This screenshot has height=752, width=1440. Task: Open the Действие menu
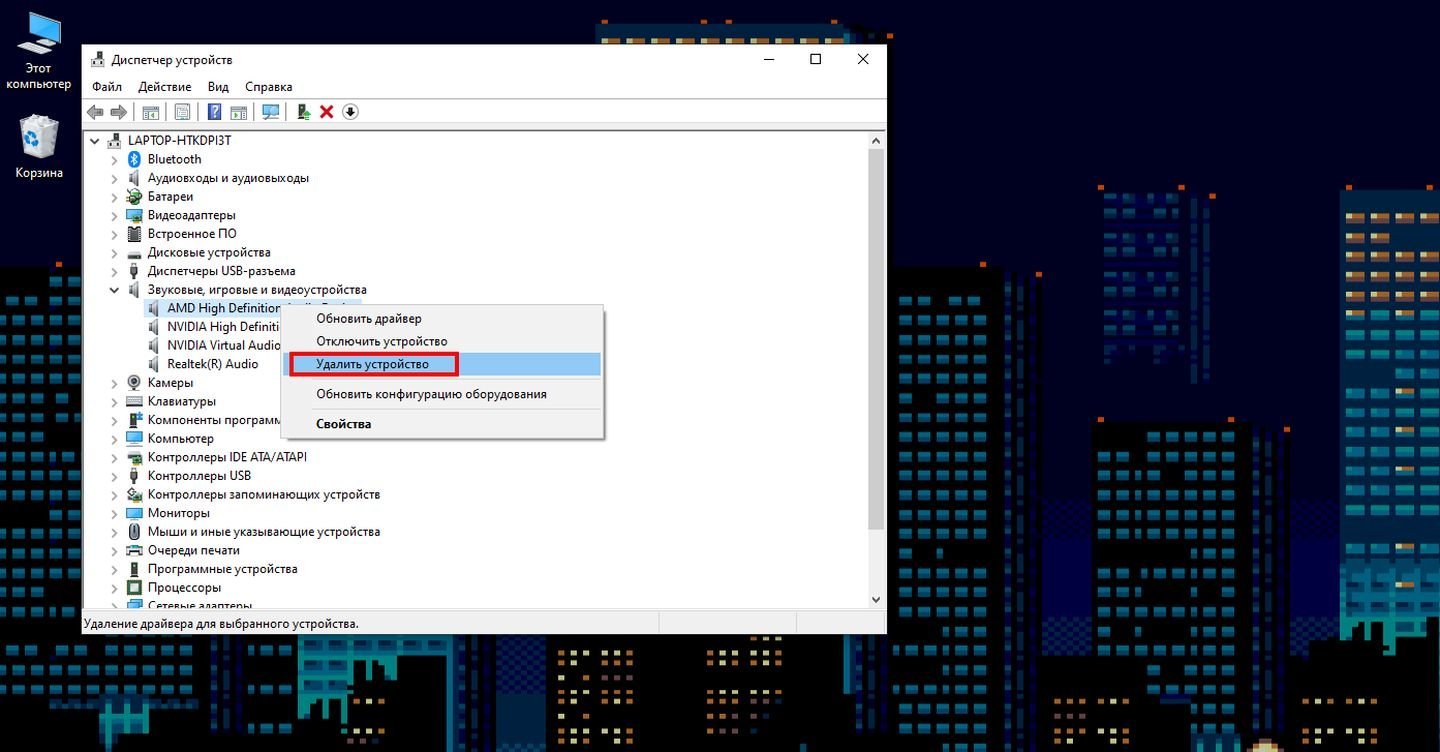pyautogui.click(x=165, y=87)
